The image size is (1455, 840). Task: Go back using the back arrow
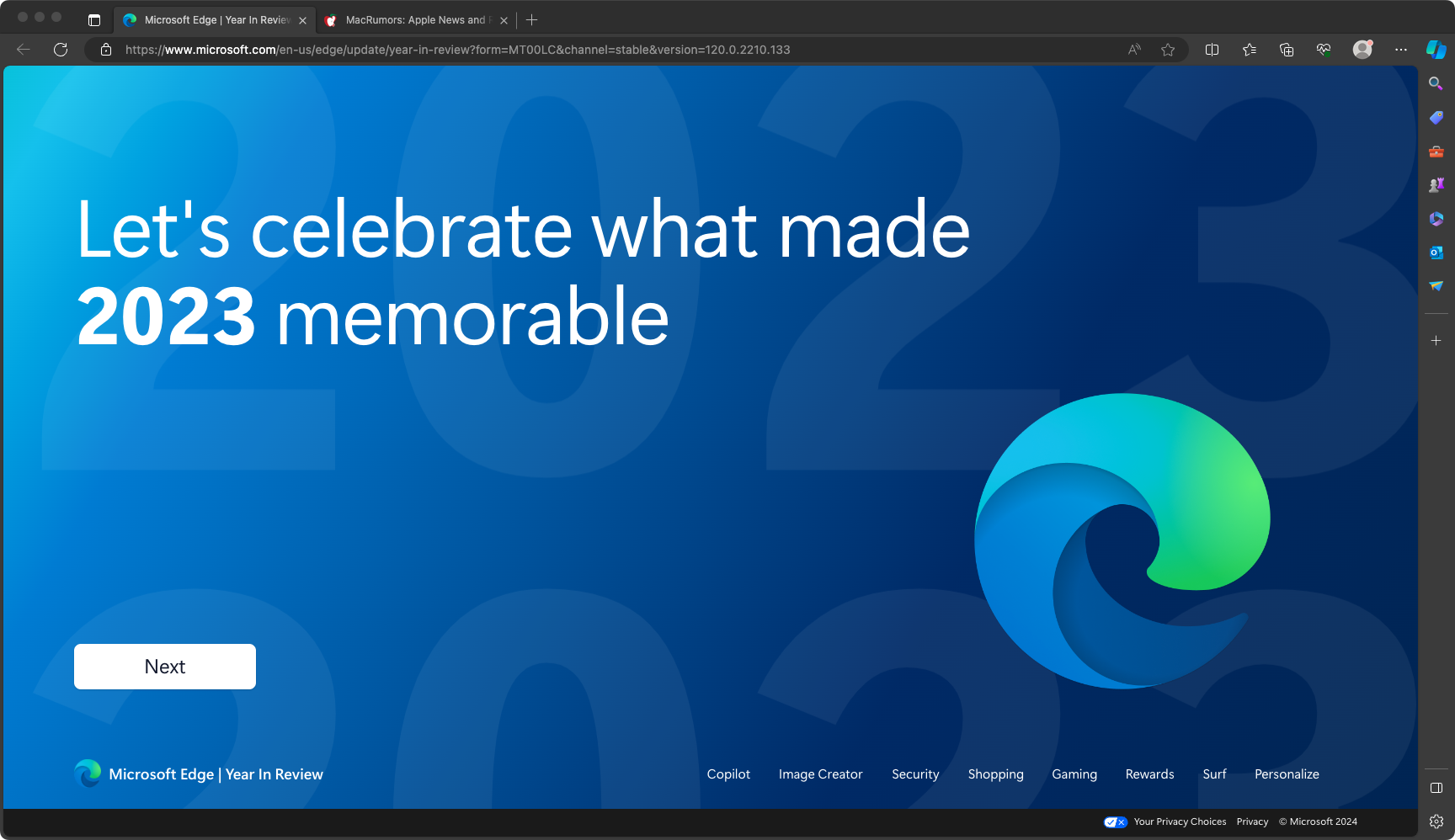click(24, 50)
